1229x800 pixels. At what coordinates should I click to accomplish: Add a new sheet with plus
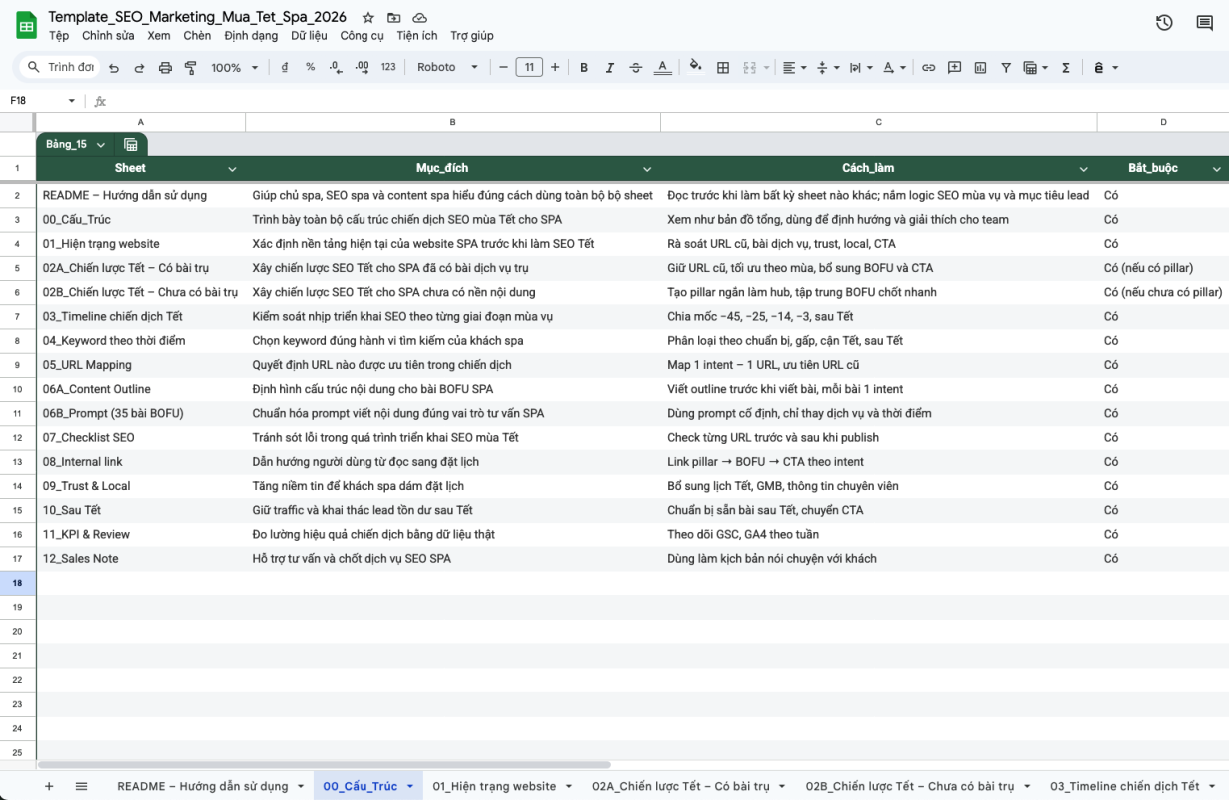[49, 786]
